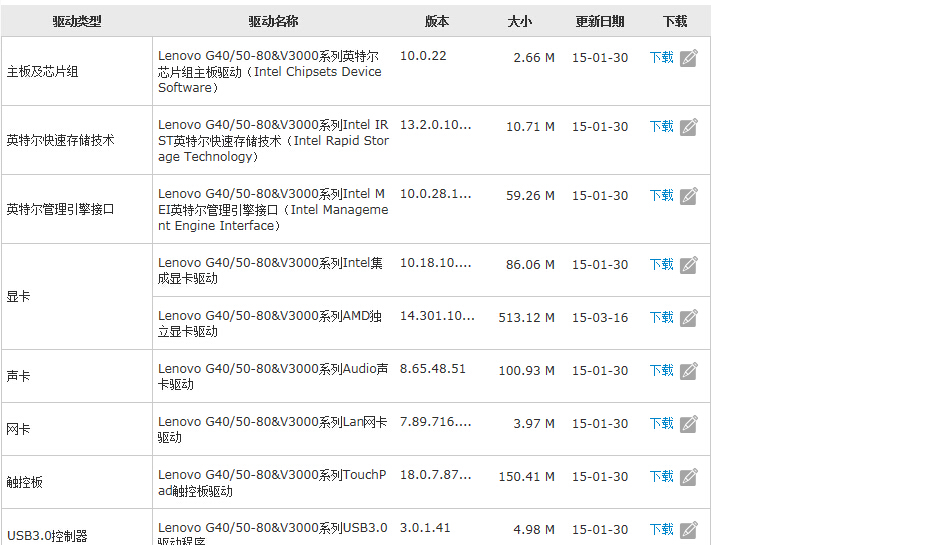Click edit icon for Intel chipset driver row
Viewport: 934px width, 545px height.
pyautogui.click(x=689, y=58)
